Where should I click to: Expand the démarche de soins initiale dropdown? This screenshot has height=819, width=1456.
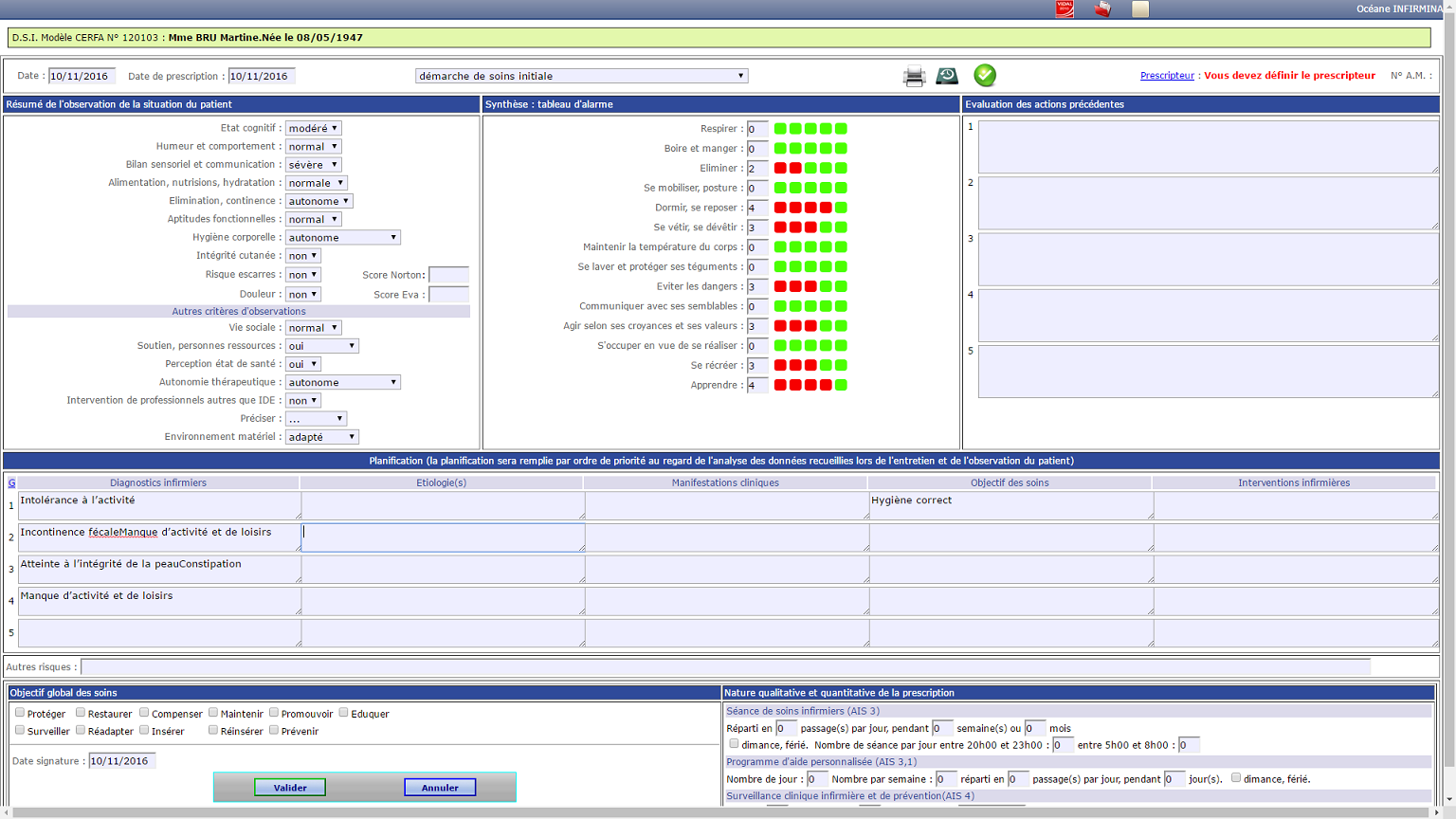click(581, 76)
